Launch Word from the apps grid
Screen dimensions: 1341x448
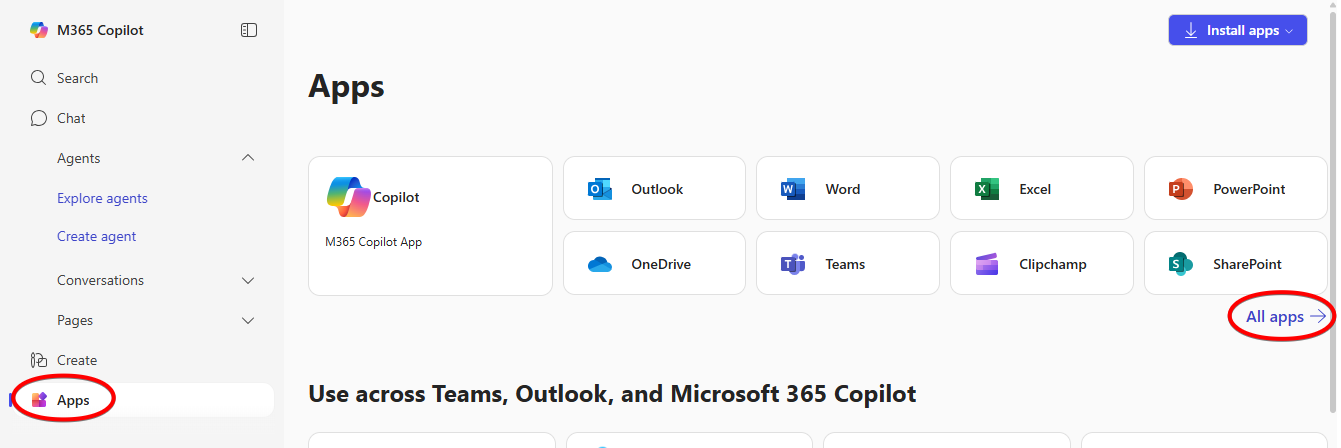847,189
